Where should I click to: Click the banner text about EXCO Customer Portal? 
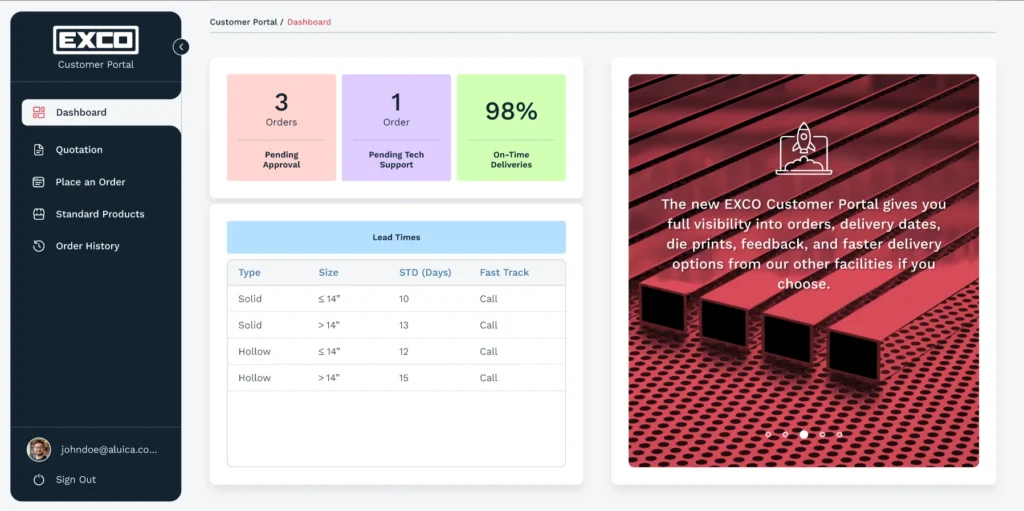click(804, 244)
